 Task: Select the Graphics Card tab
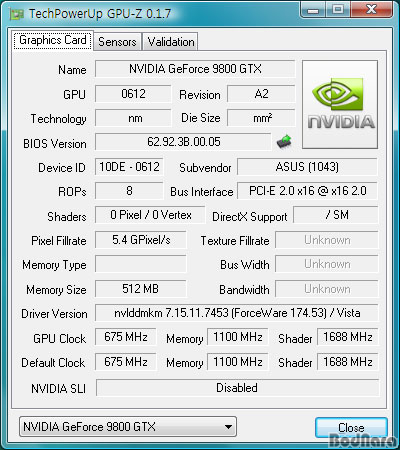coord(53,40)
